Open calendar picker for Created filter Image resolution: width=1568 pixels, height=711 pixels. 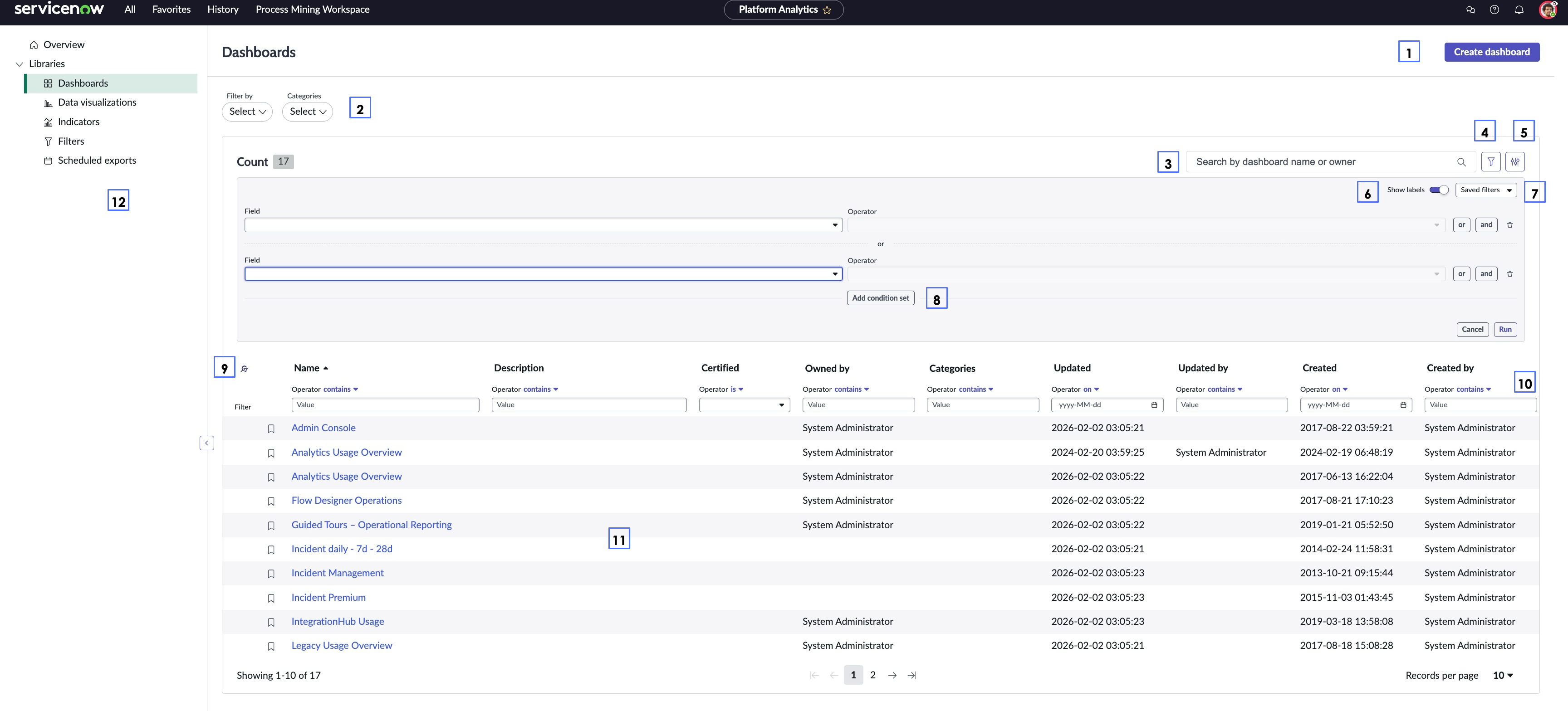pyautogui.click(x=1403, y=405)
